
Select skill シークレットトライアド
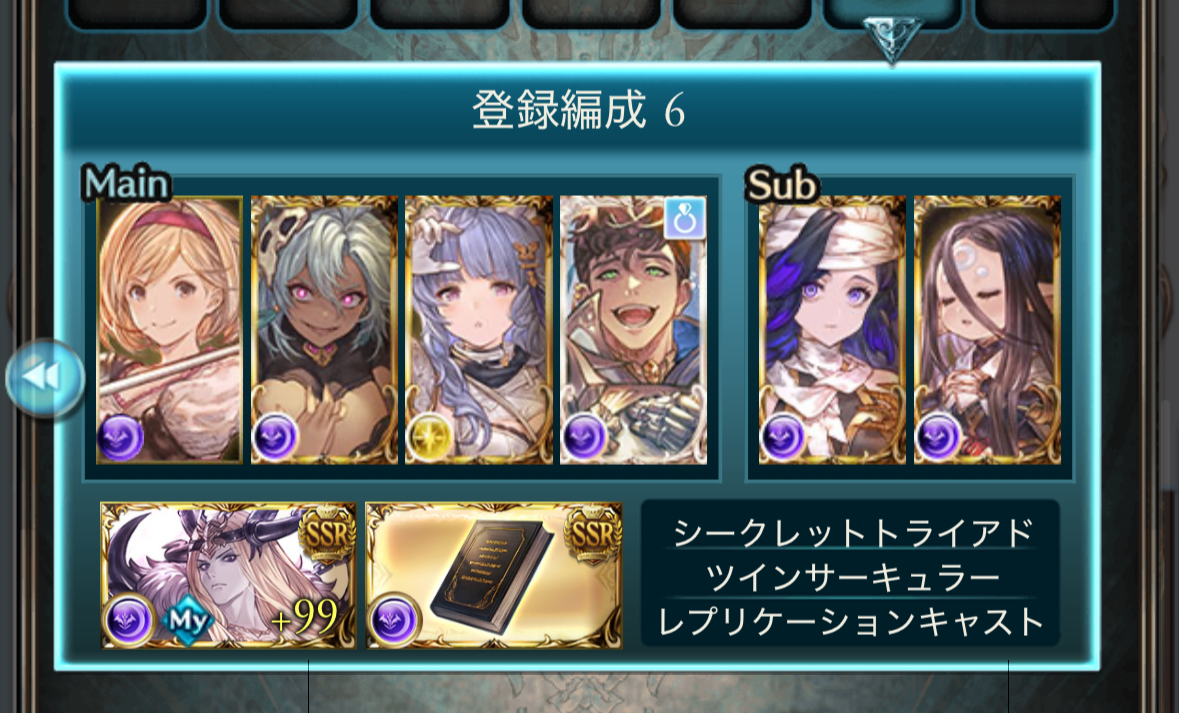point(853,532)
